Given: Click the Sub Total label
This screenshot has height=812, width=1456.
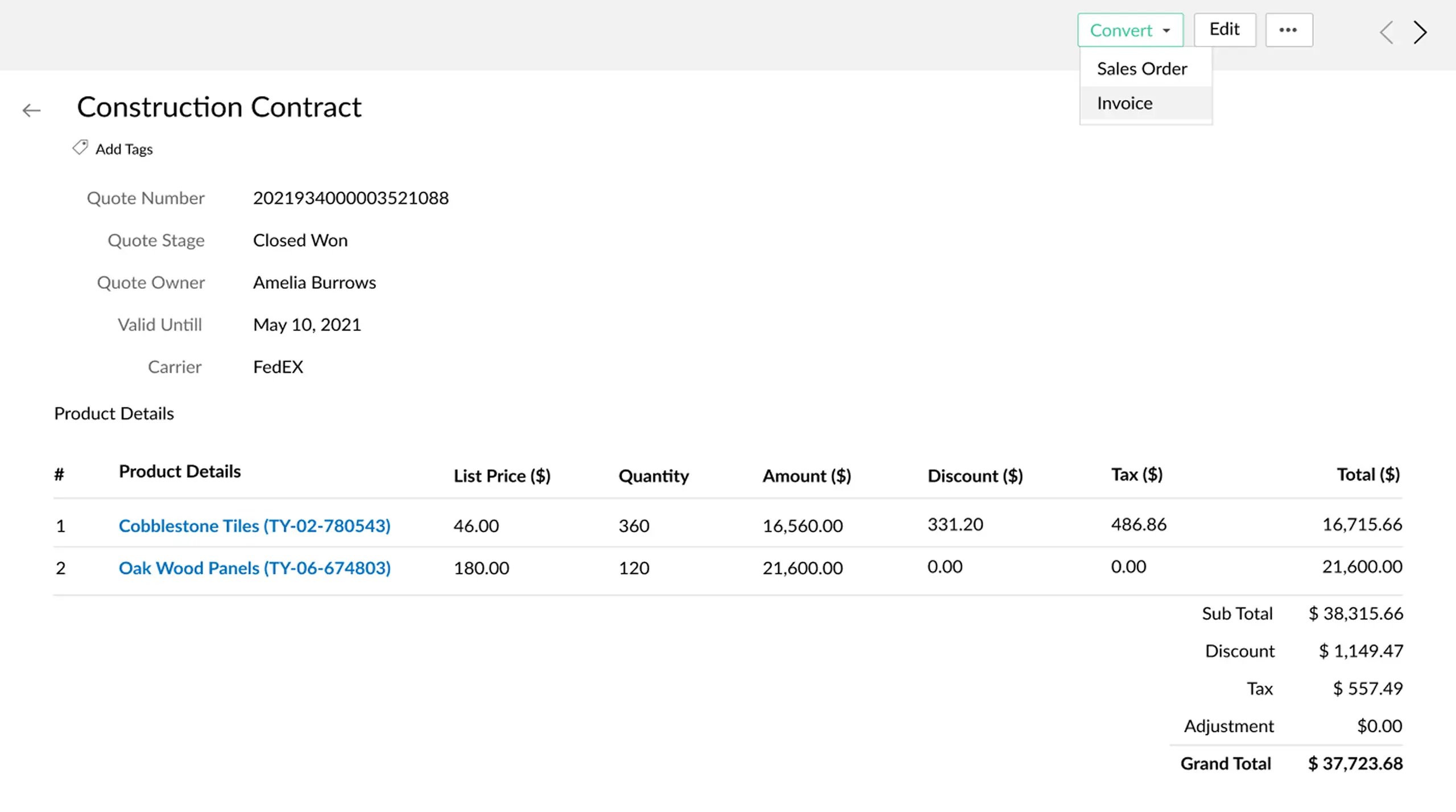Looking at the screenshot, I should point(1237,614).
